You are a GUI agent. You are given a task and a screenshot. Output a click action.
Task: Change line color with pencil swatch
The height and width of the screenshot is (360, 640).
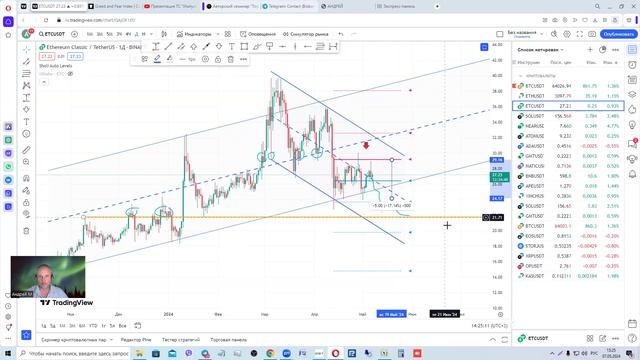pyautogui.click(x=157, y=59)
